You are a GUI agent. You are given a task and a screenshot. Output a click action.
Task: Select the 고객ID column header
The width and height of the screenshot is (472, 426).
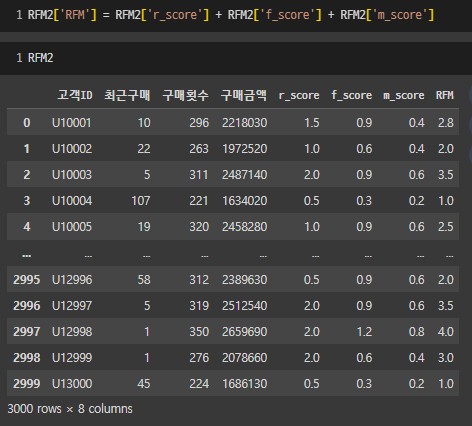click(x=75, y=95)
